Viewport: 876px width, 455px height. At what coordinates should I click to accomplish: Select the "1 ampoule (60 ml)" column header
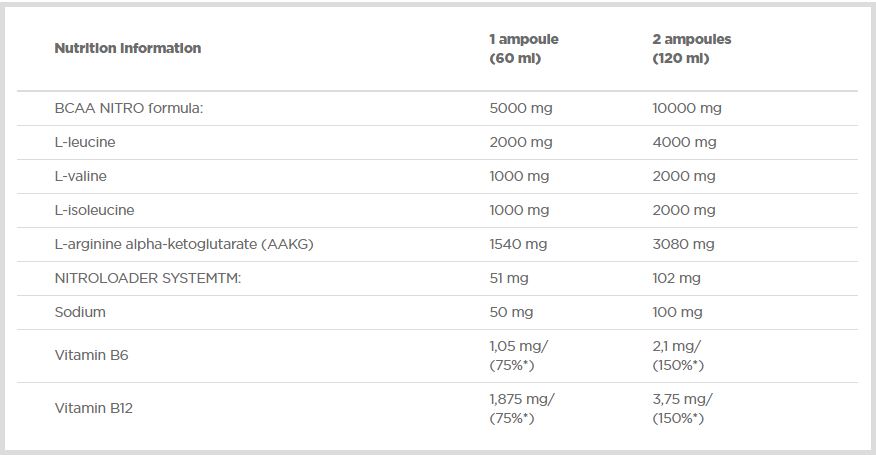[523, 49]
